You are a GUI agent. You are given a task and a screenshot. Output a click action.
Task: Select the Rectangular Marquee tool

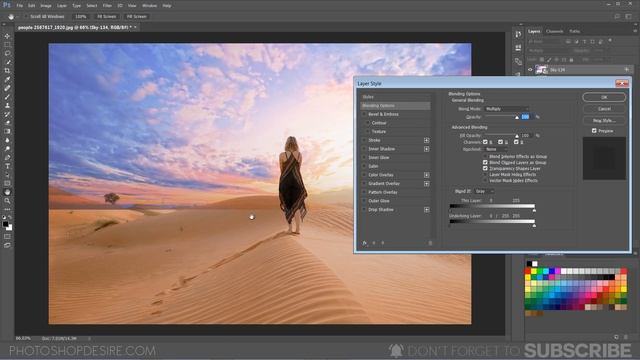coord(7,44)
